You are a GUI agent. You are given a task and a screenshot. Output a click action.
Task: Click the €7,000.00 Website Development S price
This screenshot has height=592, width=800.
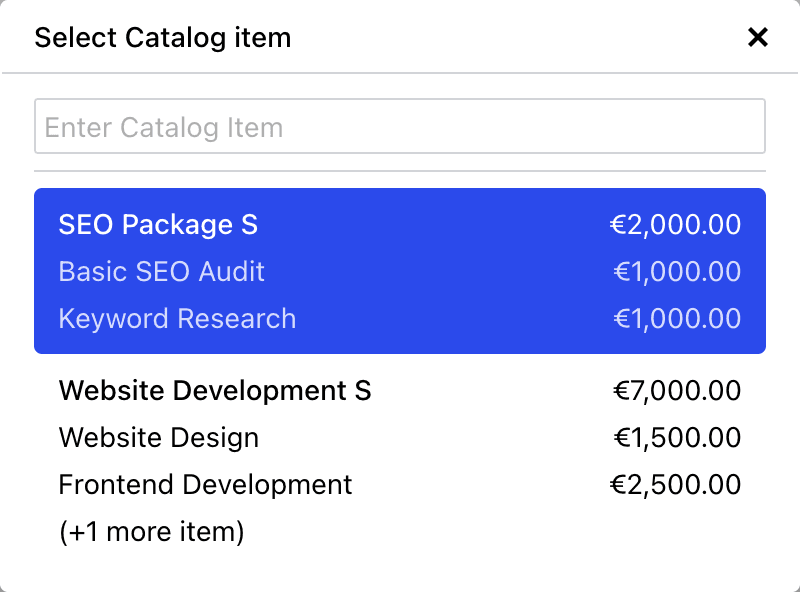[677, 391]
